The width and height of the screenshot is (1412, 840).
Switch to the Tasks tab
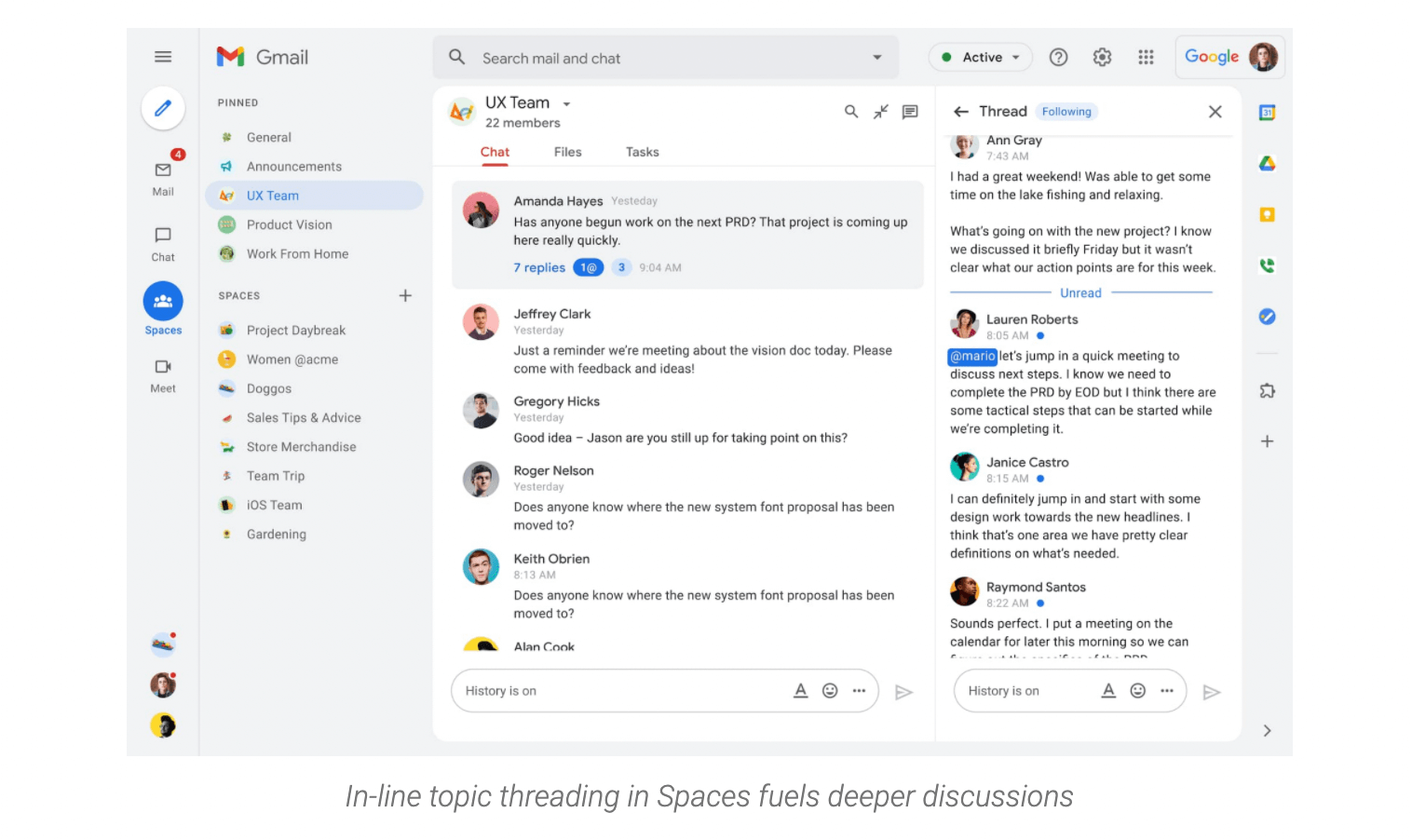[642, 152]
